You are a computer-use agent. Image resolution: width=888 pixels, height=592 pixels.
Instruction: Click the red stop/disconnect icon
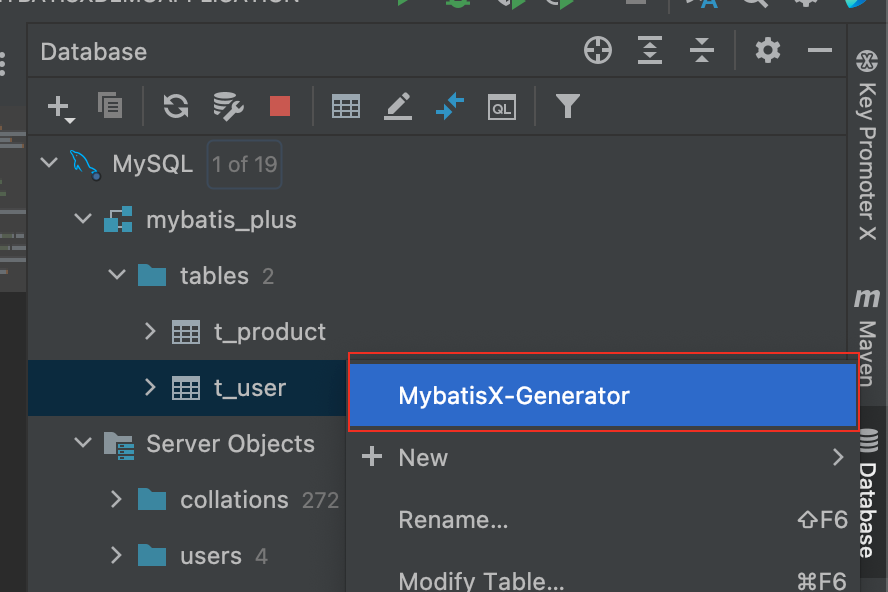click(280, 105)
